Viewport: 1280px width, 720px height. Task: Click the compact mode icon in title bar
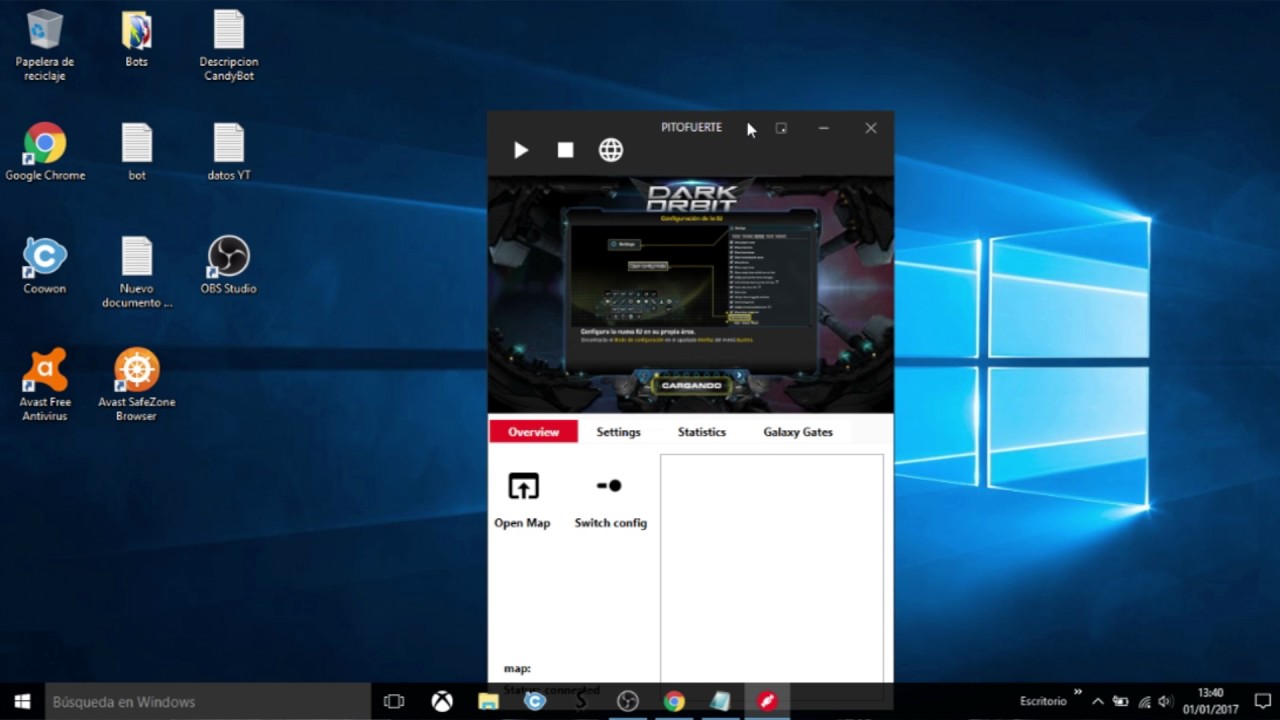click(781, 128)
